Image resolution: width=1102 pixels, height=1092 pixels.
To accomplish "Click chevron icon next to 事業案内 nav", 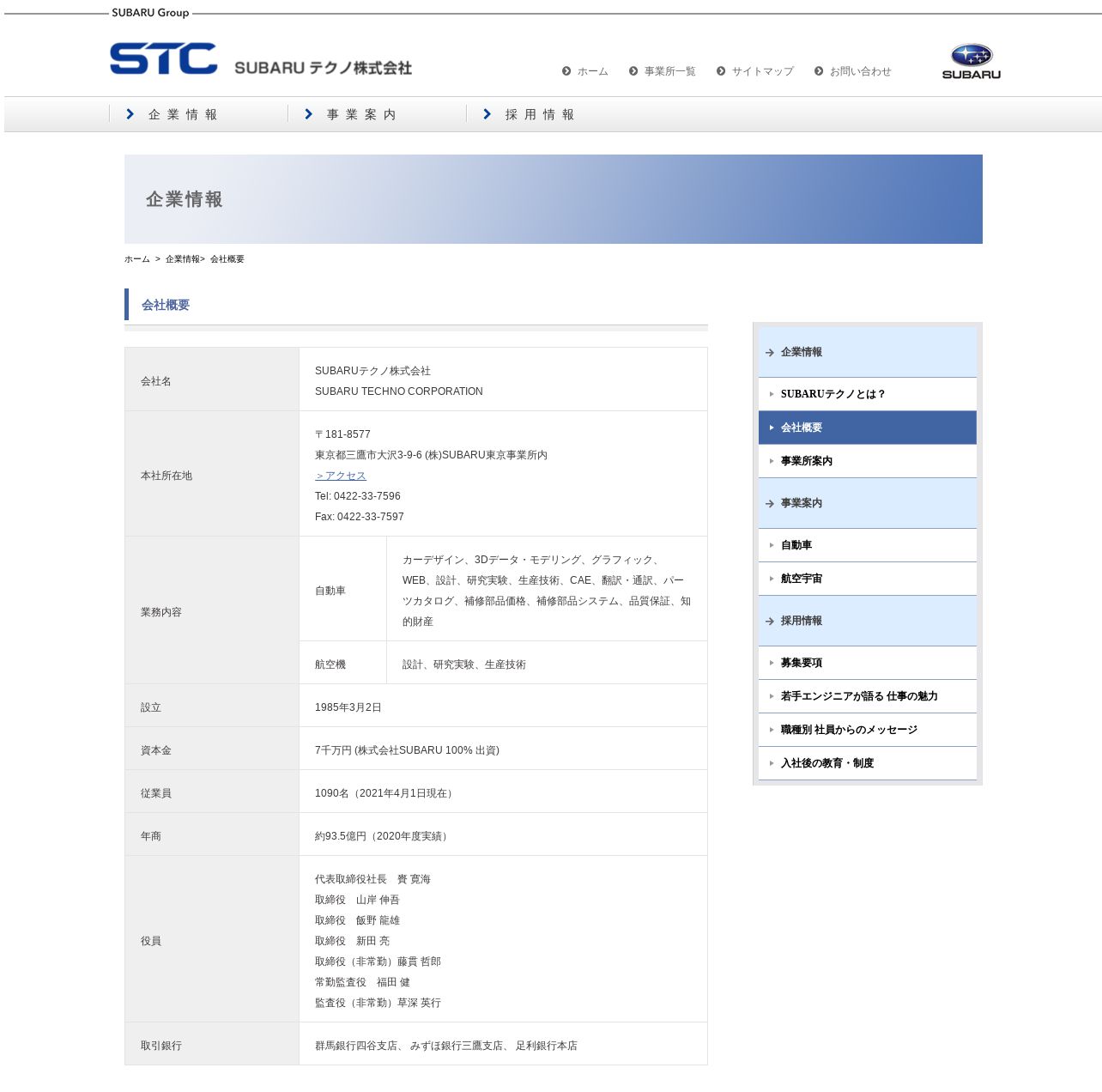I will pos(309,114).
